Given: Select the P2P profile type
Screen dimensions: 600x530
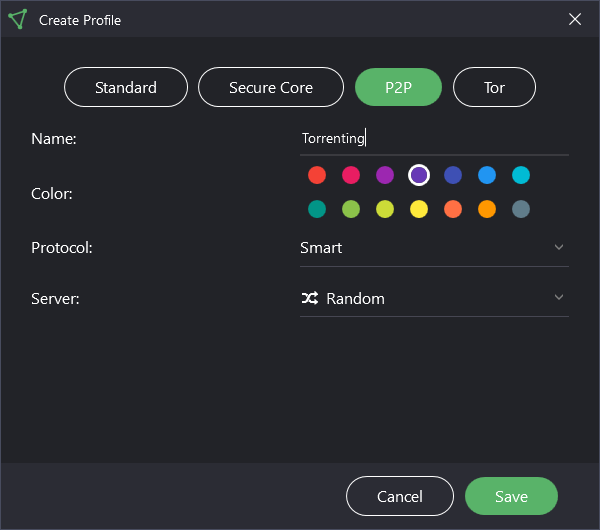Looking at the screenshot, I should tap(398, 87).
